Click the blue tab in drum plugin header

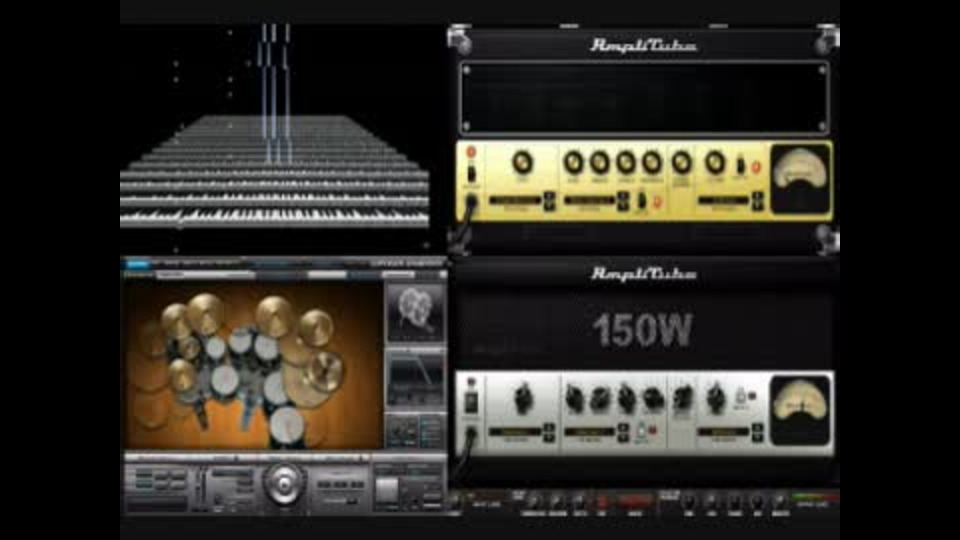138,264
